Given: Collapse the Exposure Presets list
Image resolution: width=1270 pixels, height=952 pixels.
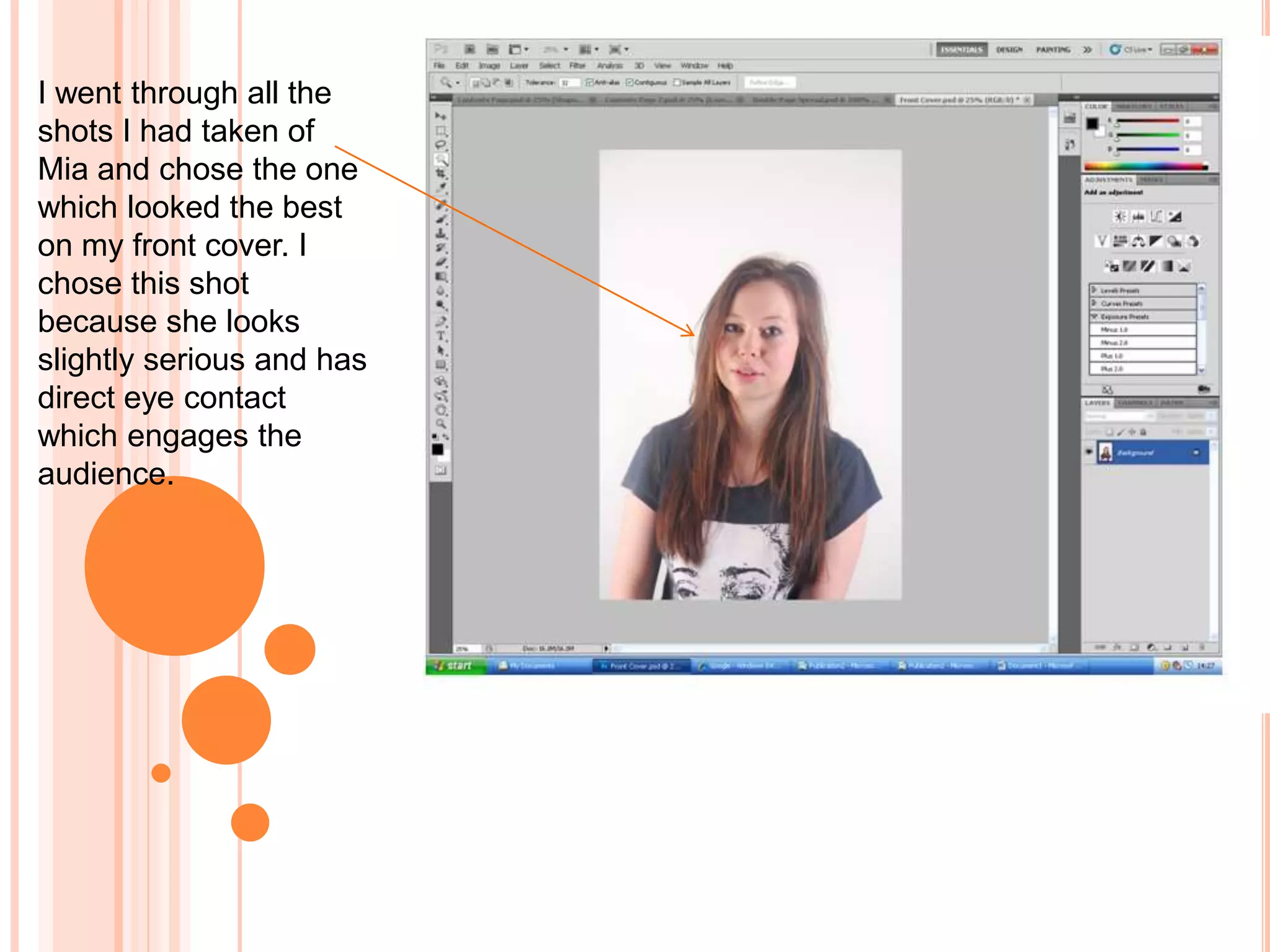Looking at the screenshot, I should point(1095,316).
